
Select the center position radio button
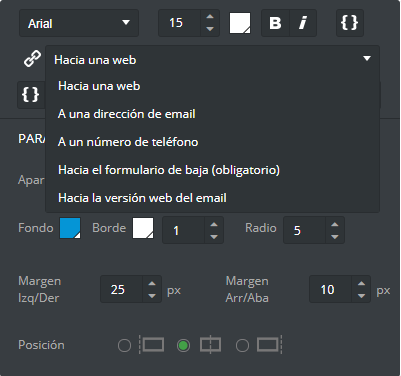[x=183, y=346]
